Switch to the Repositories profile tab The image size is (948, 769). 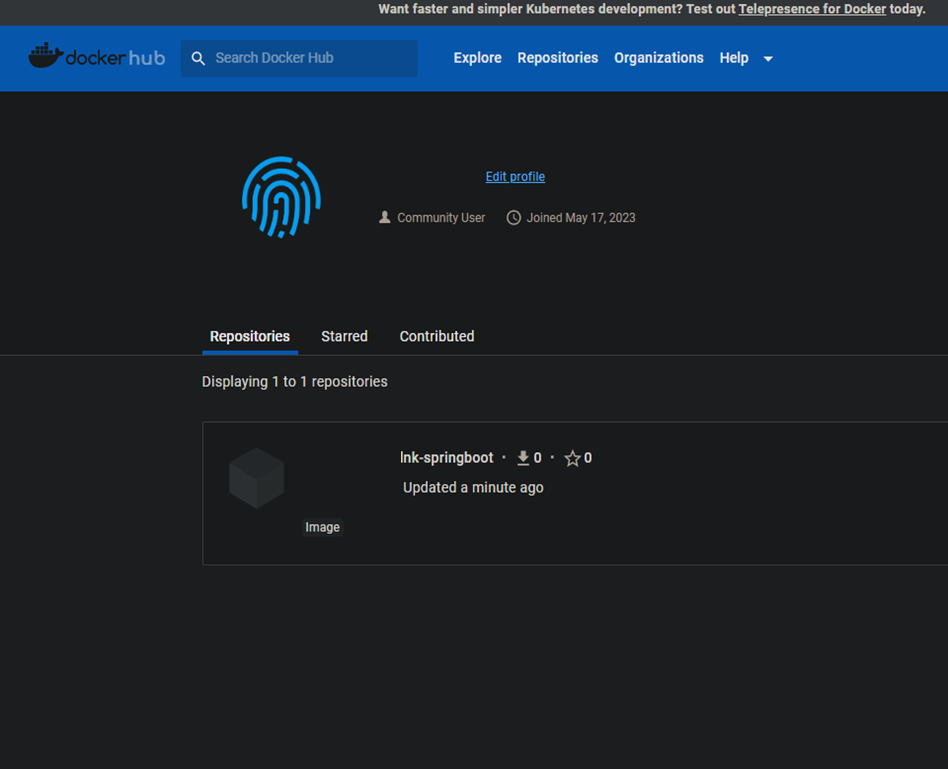coord(250,336)
